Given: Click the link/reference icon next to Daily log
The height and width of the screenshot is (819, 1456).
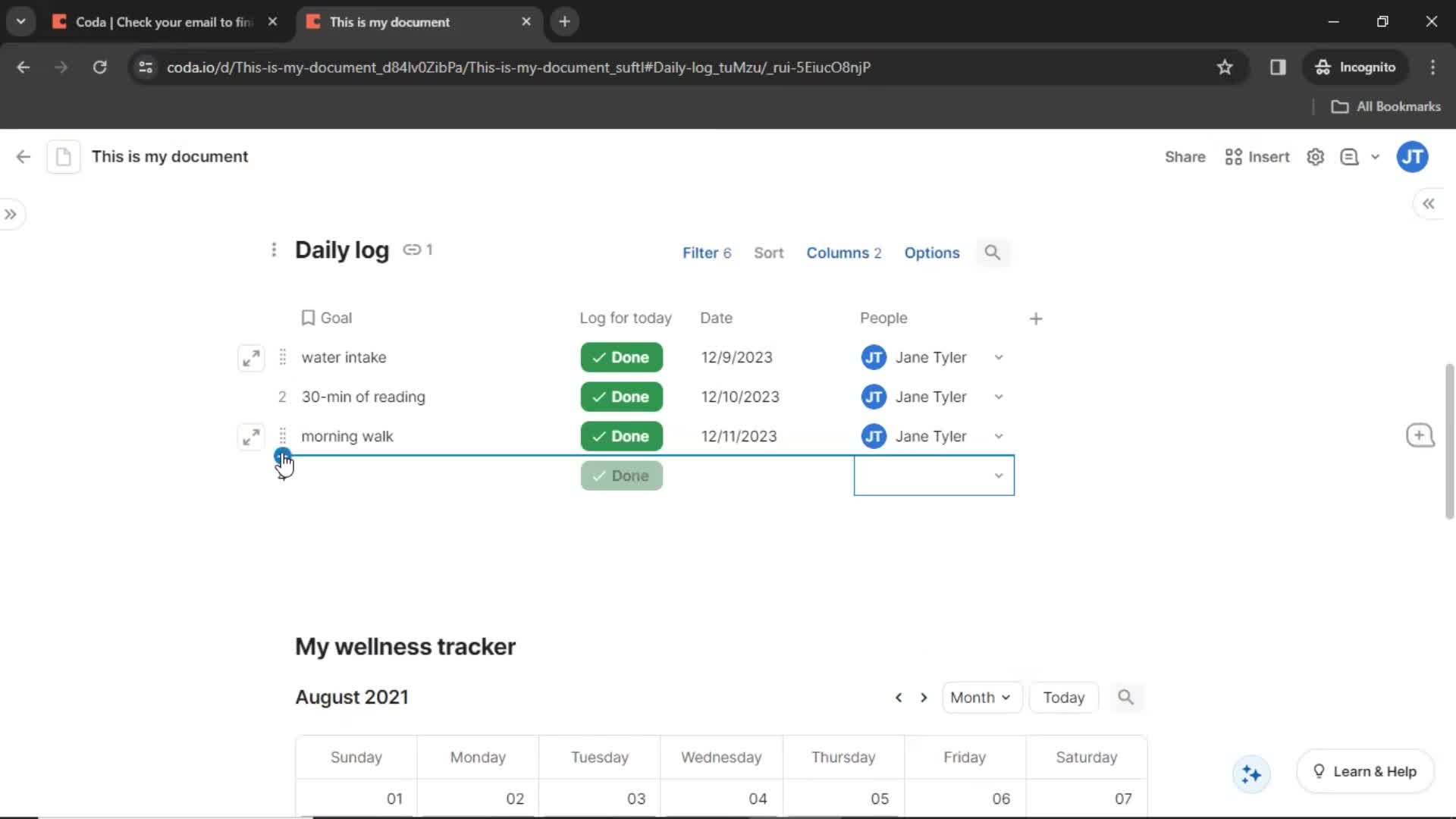Looking at the screenshot, I should point(412,249).
